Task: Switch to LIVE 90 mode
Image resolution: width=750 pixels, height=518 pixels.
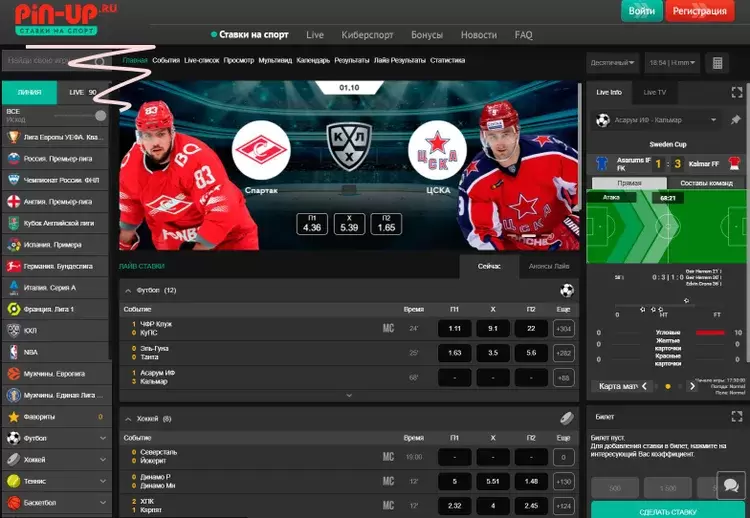Action: pyautogui.click(x=82, y=92)
